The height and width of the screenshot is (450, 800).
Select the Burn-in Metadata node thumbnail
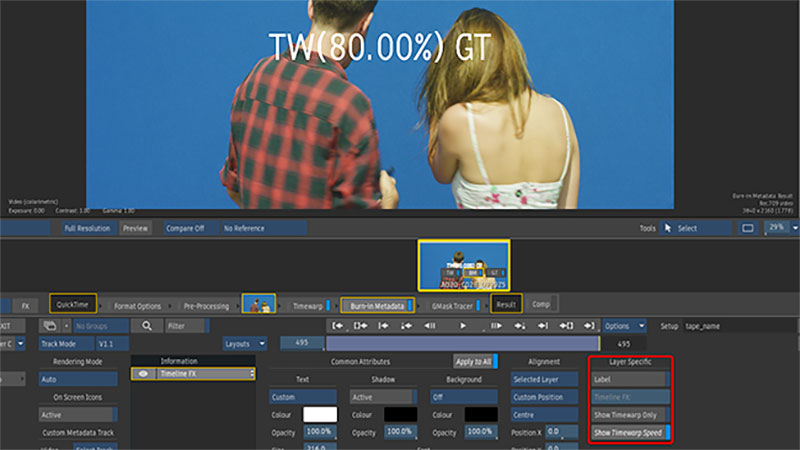tap(464, 265)
